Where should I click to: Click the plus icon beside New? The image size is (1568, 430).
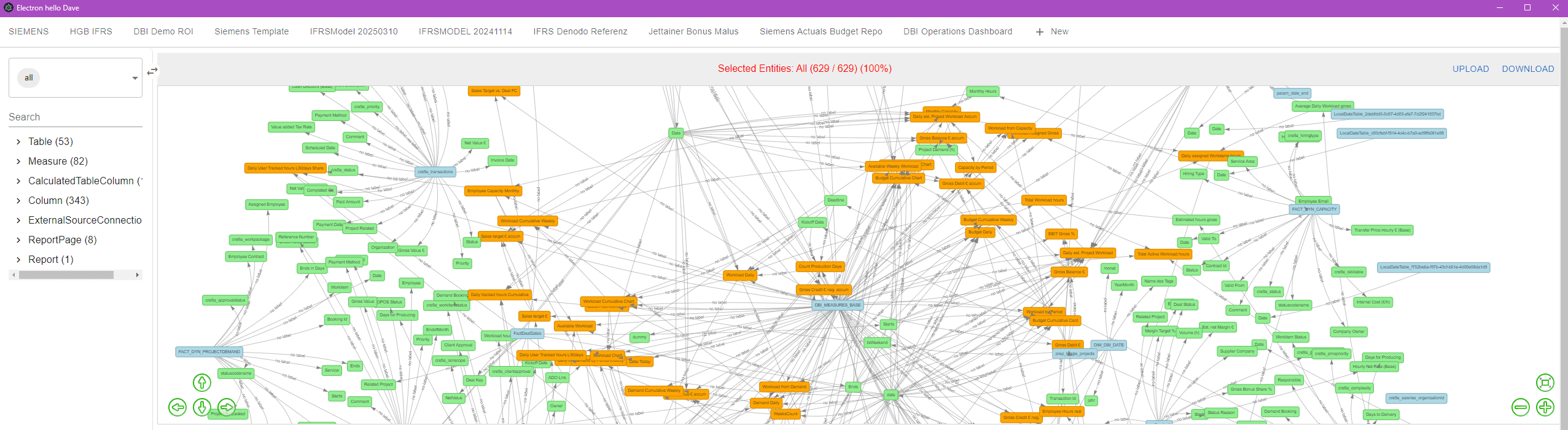1040,32
